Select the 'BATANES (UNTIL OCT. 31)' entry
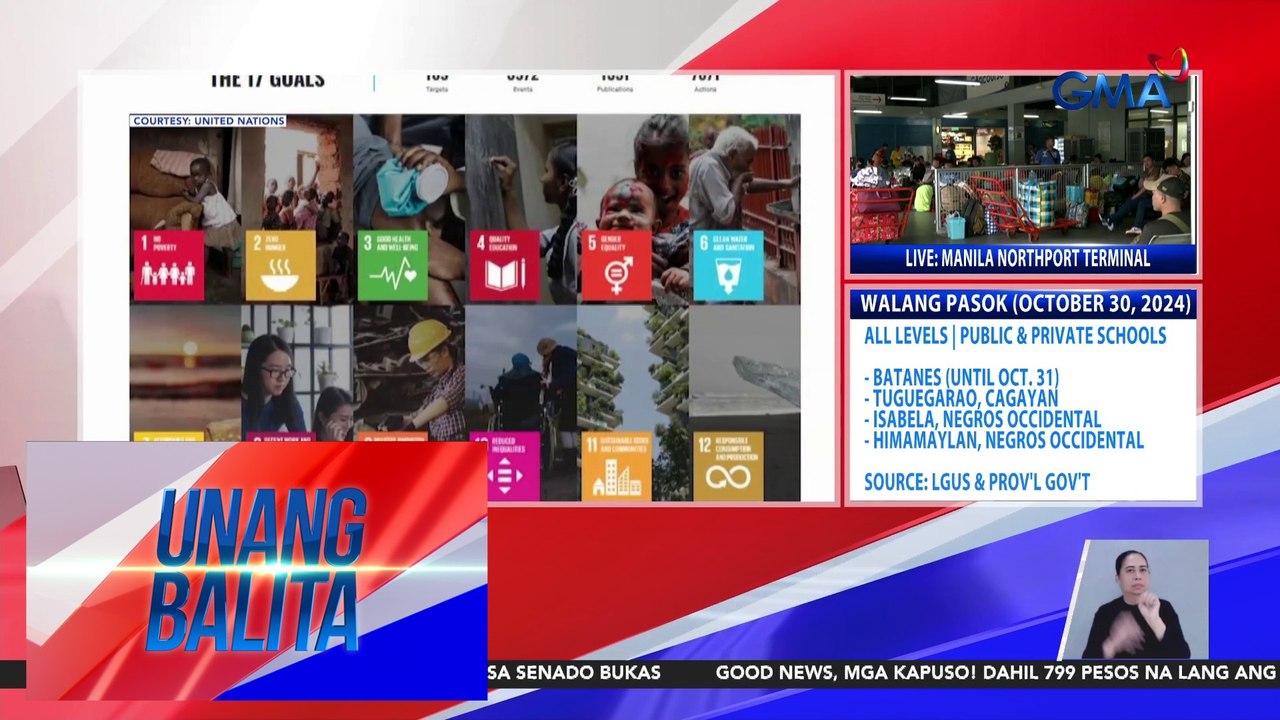Screen dimensions: 1280x720 (961, 378)
